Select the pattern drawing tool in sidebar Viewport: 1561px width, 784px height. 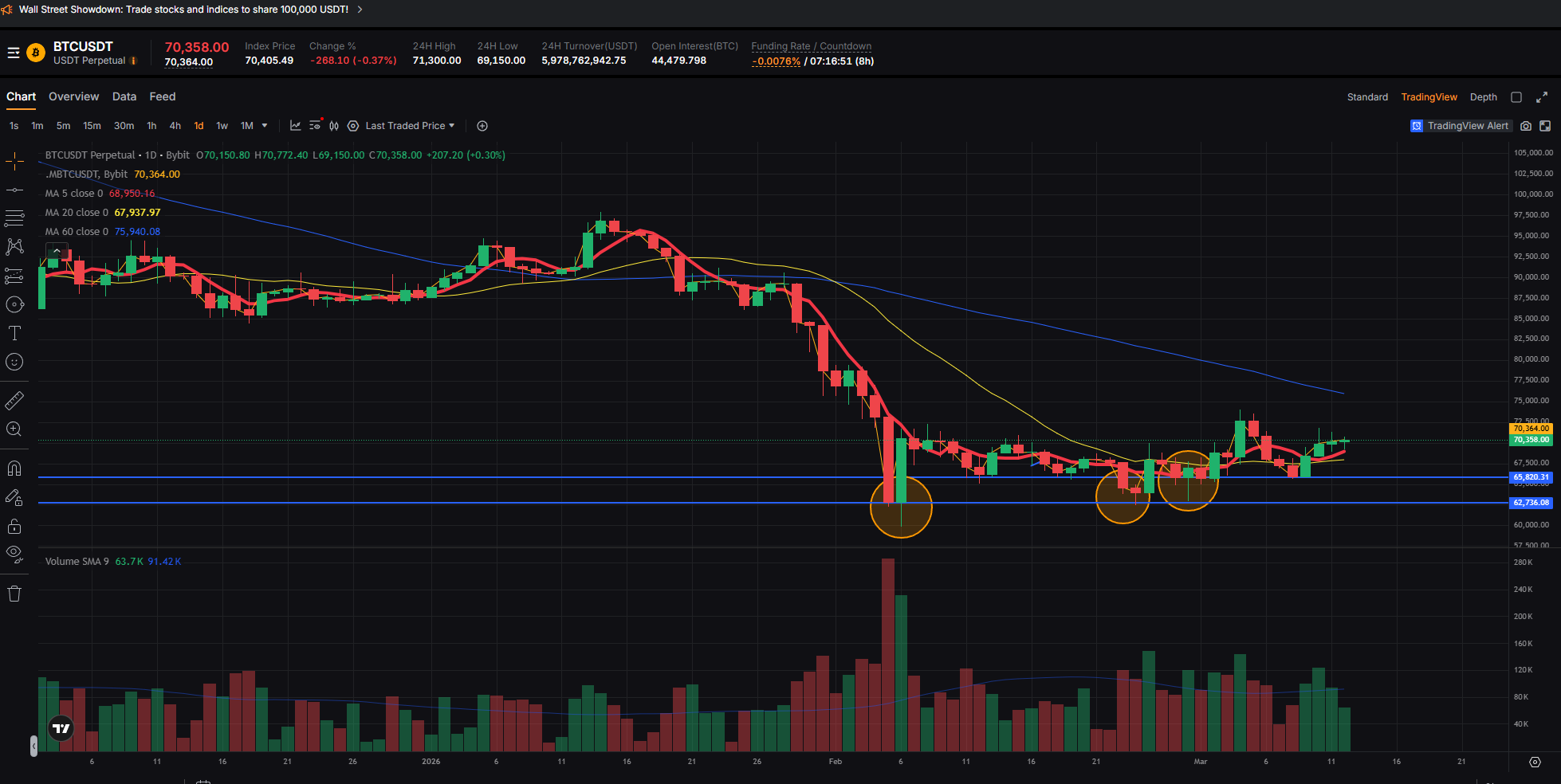point(14,247)
